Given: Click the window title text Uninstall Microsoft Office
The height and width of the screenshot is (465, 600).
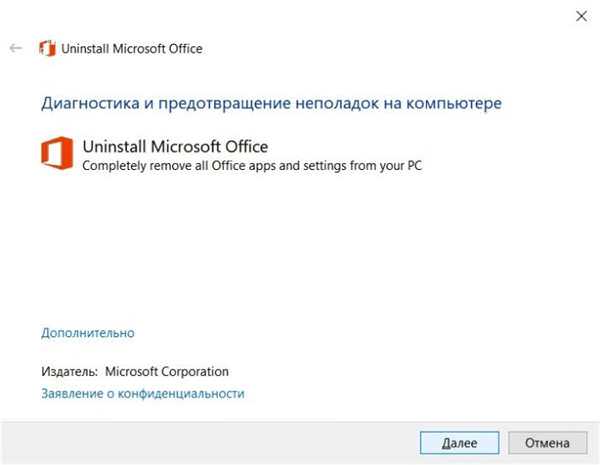Looking at the screenshot, I should pyautogui.click(x=132, y=49).
